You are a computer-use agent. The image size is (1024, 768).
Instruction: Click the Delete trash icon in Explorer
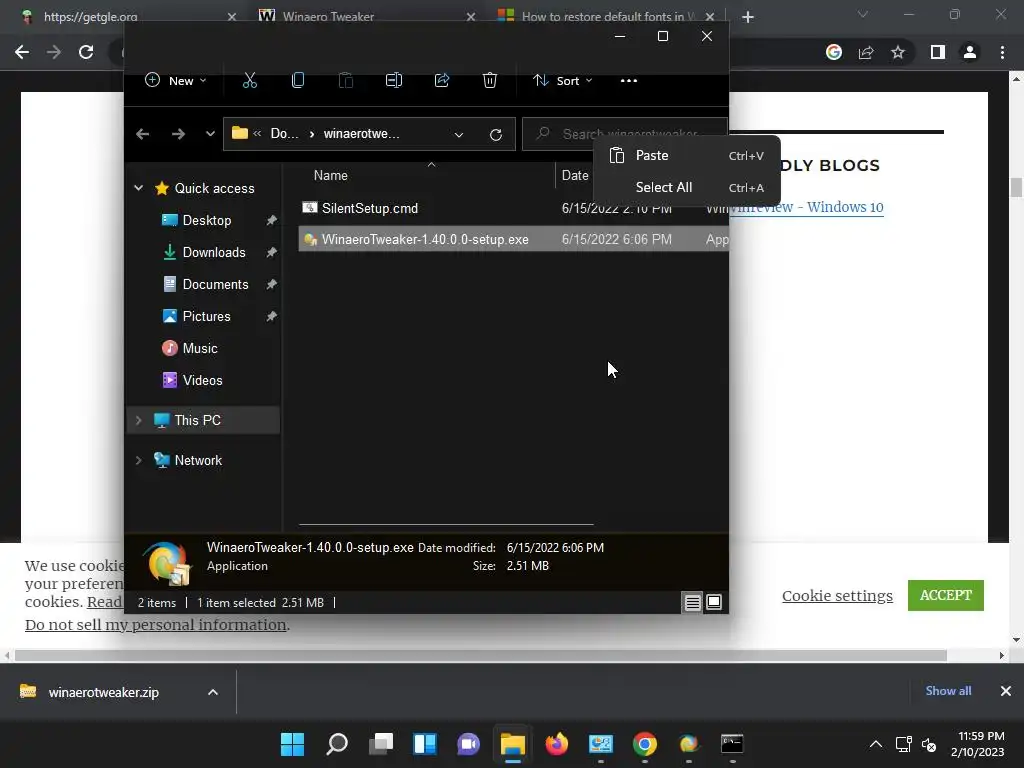490,80
